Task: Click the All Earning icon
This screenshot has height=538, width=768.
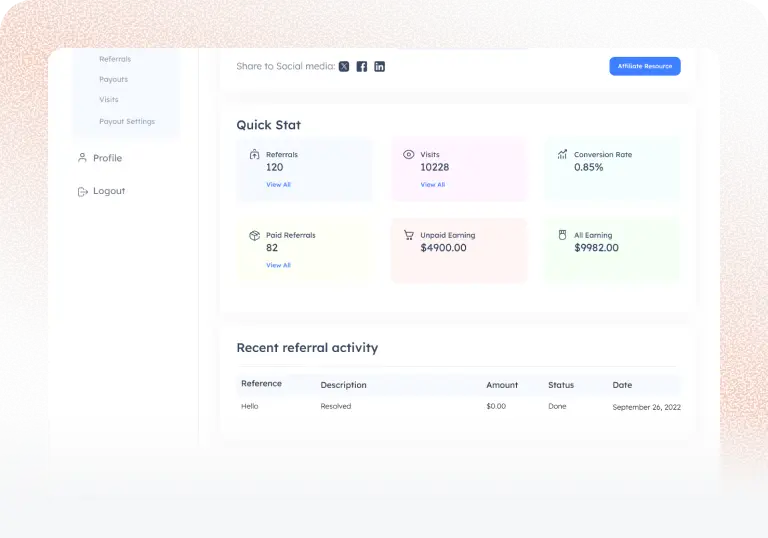Action: click(x=562, y=235)
